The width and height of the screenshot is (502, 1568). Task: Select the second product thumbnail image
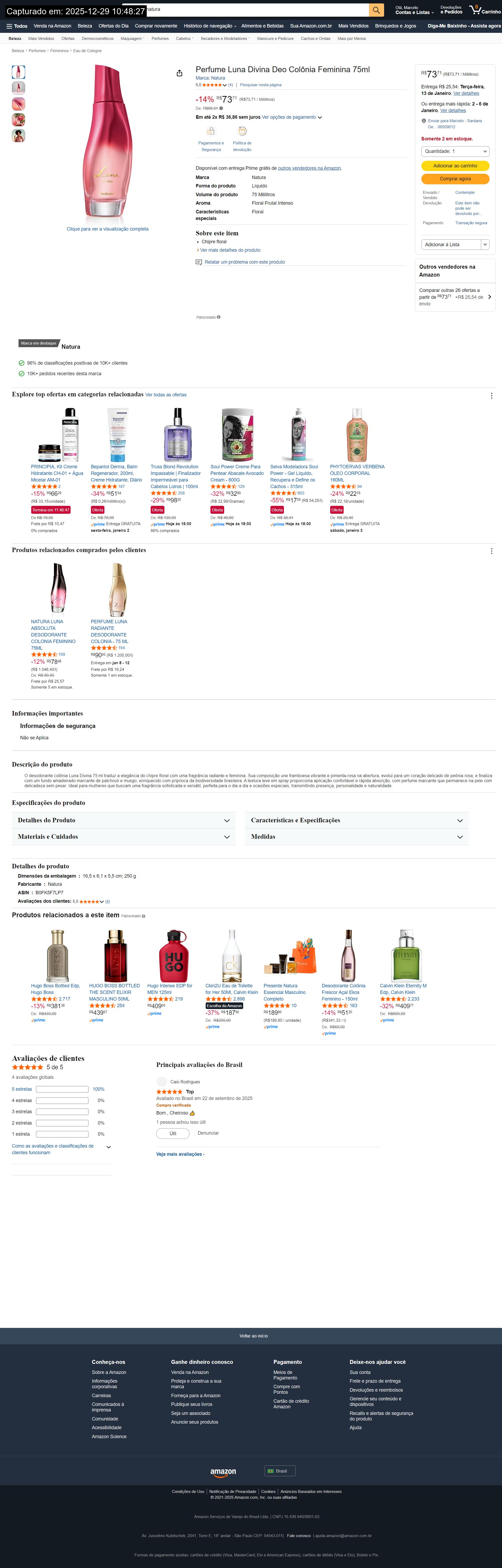pos(19,88)
